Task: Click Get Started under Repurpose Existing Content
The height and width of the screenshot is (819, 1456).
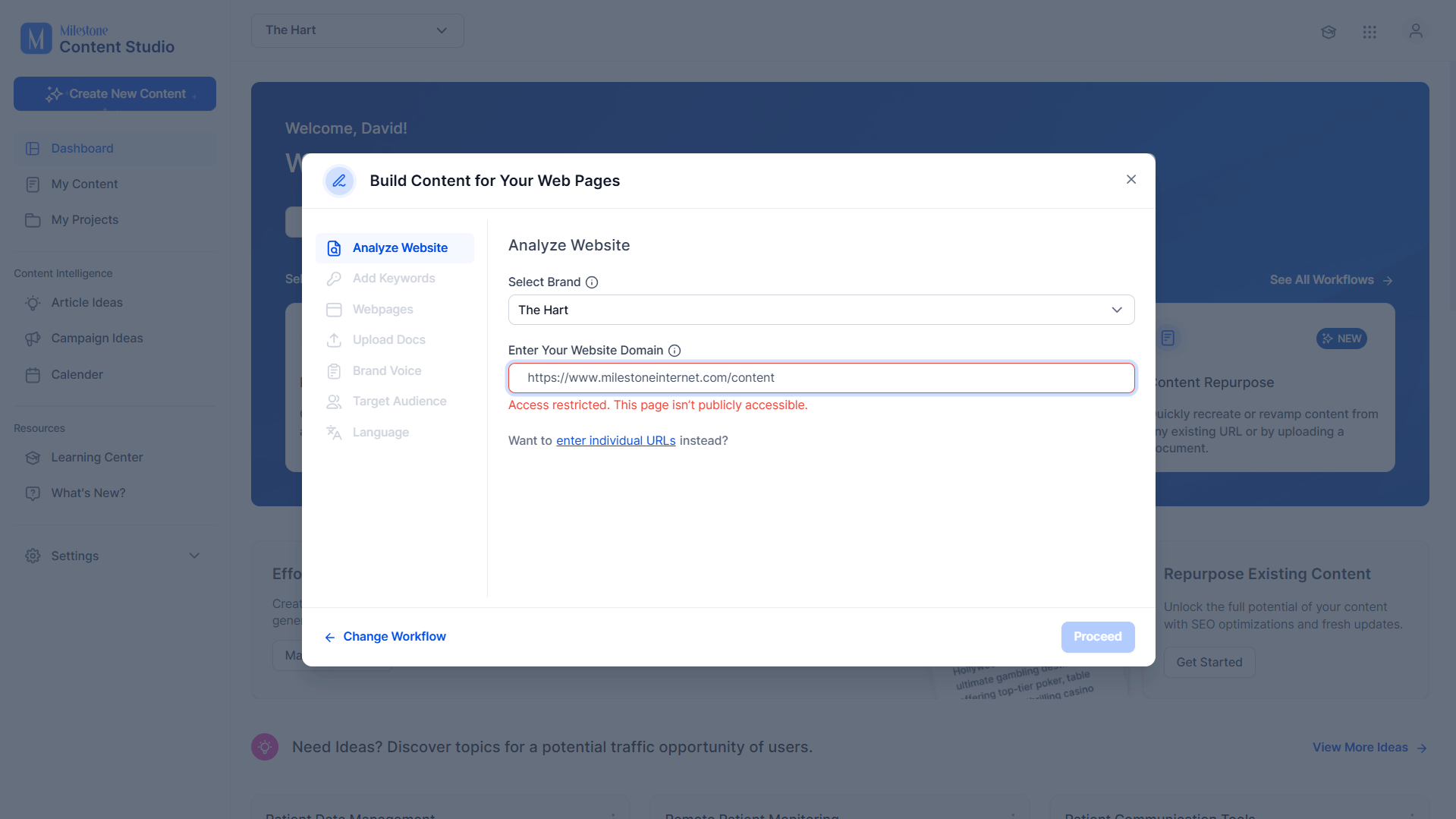Action: pos(1209,663)
